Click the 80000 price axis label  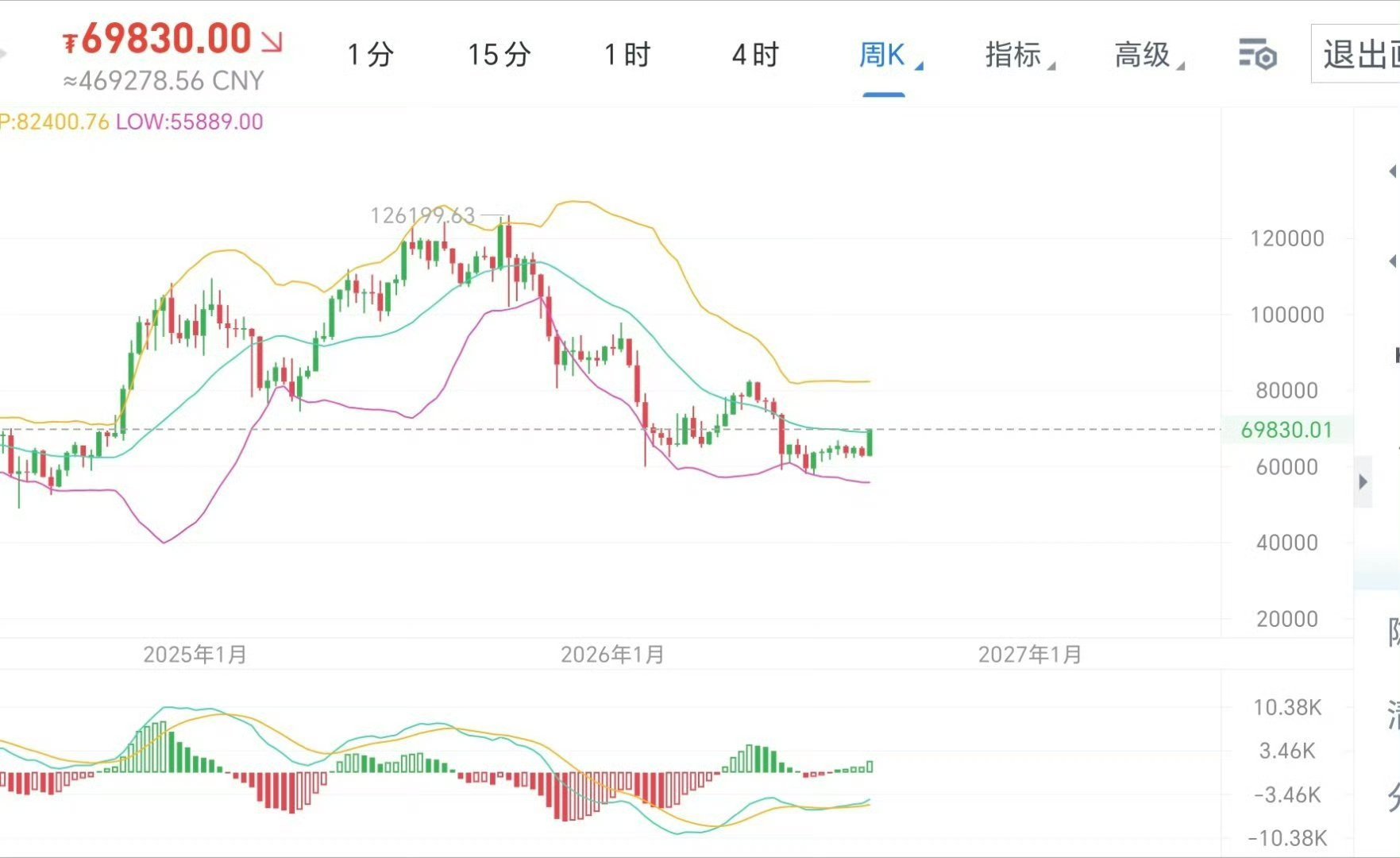pos(1287,390)
